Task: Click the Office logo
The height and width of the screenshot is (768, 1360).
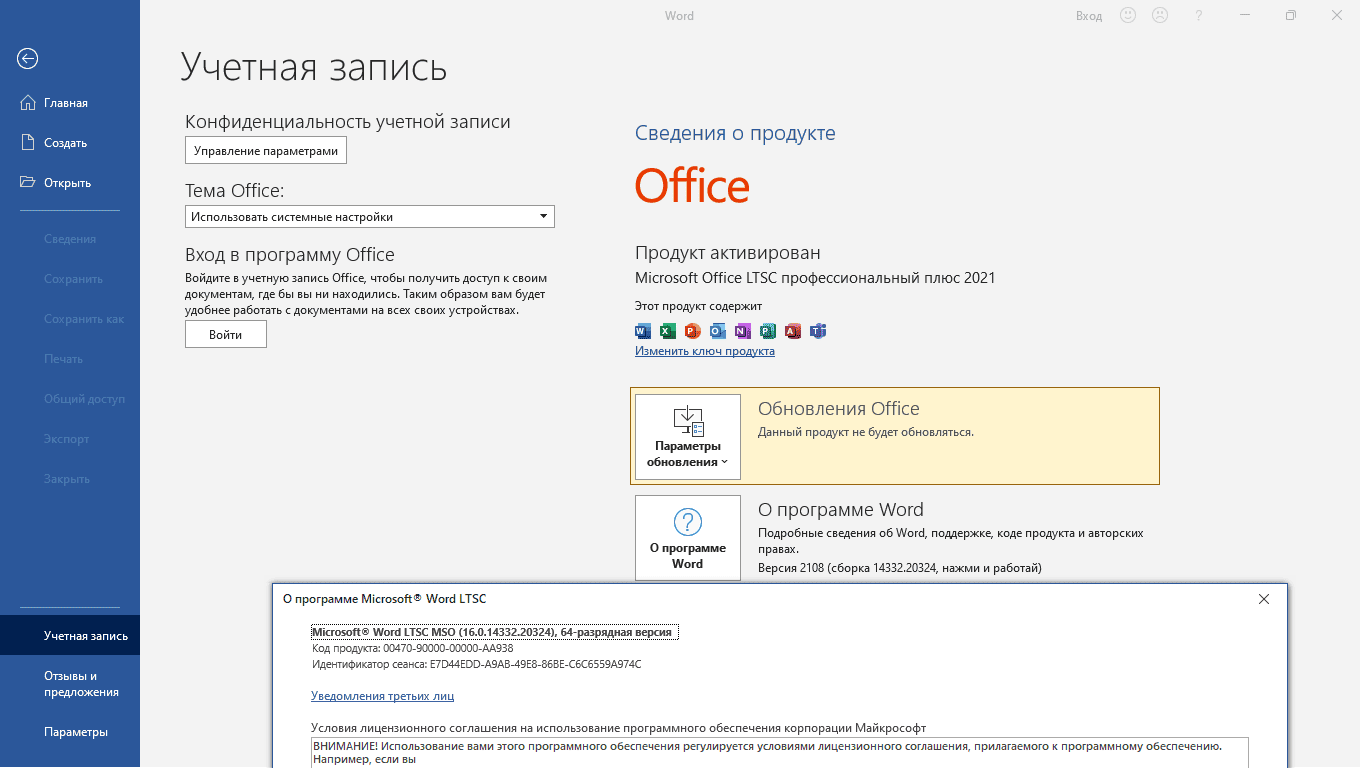Action: [x=692, y=186]
